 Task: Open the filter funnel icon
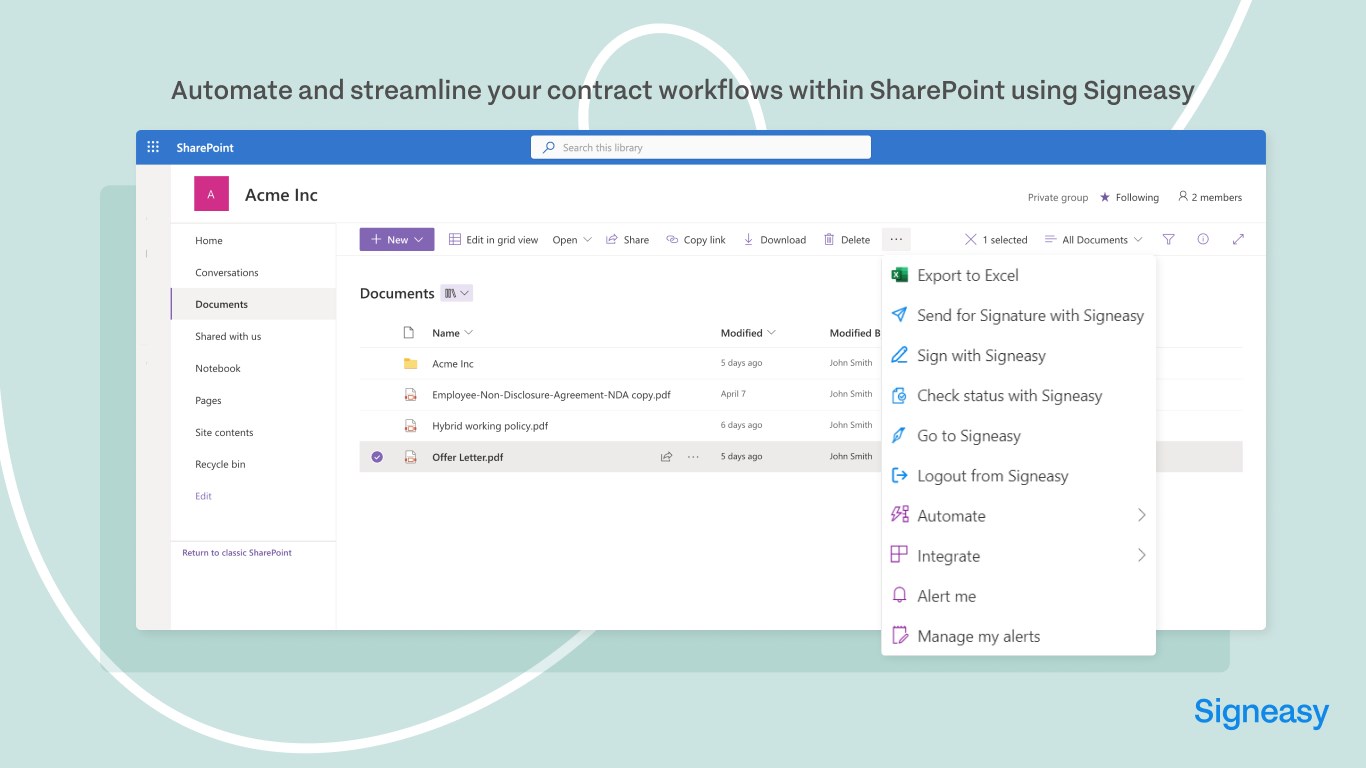[1168, 239]
